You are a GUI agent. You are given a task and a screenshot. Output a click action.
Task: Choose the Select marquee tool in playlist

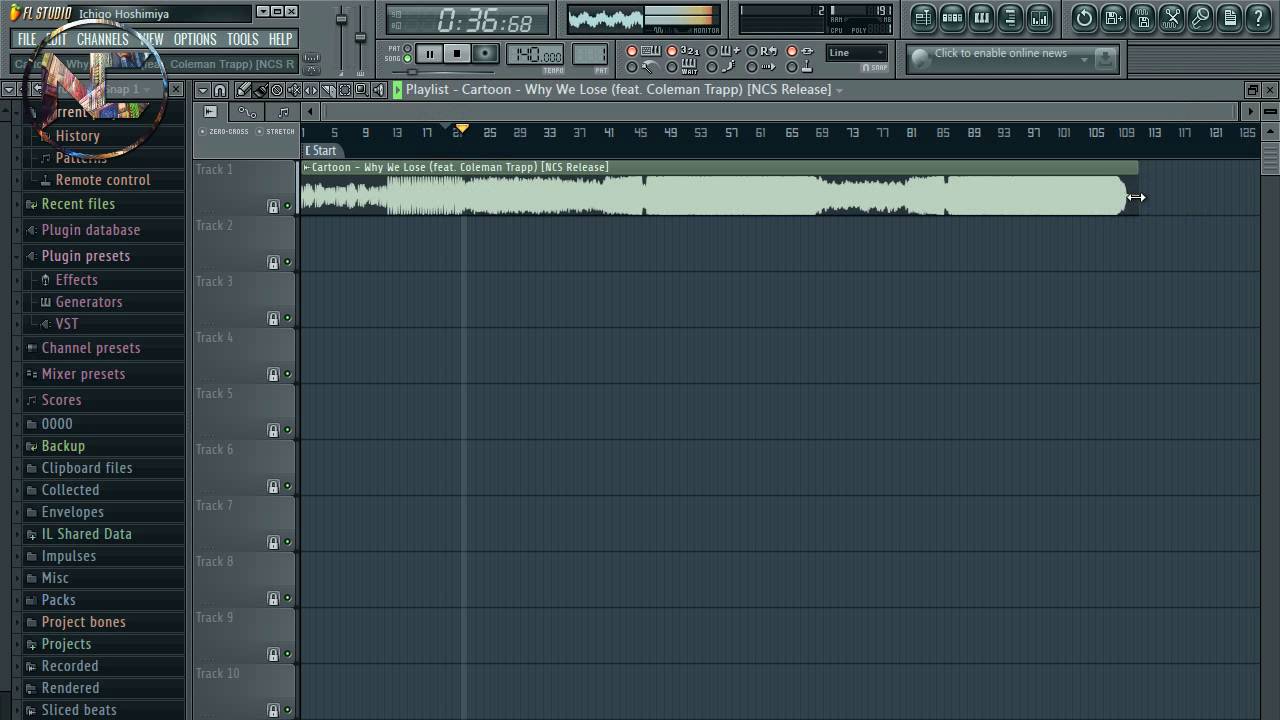coord(345,90)
